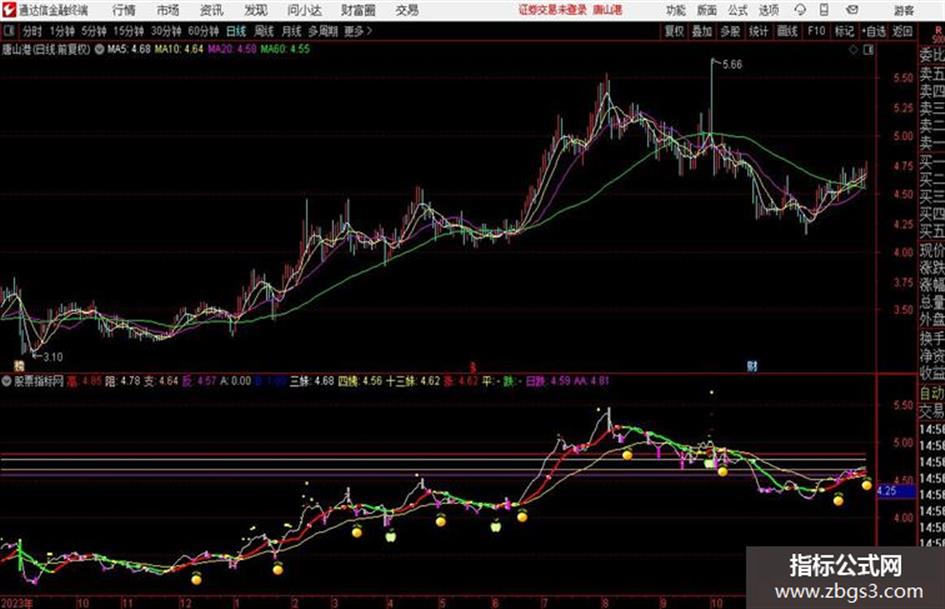Screen dimensions: 945x609
Task: Select the 多周期 multi-period tab
Action: tap(323, 31)
